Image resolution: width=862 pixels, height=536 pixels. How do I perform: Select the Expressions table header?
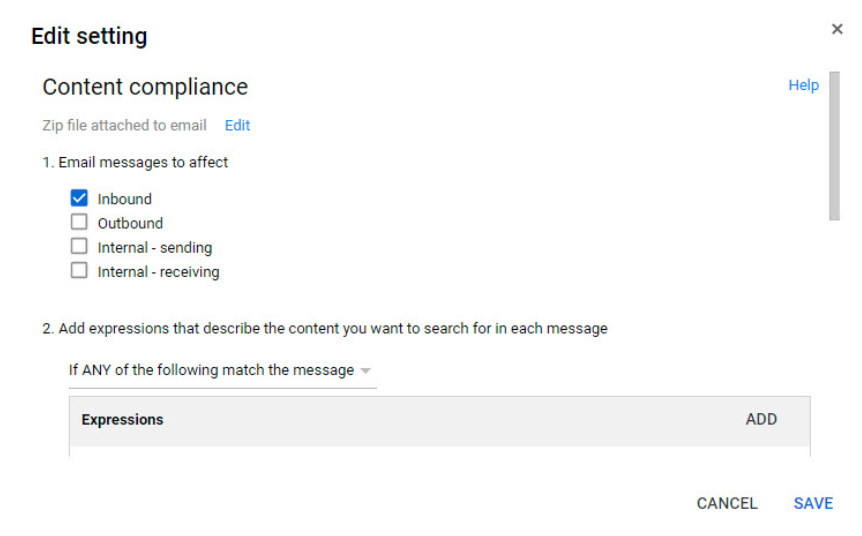pyautogui.click(x=122, y=420)
